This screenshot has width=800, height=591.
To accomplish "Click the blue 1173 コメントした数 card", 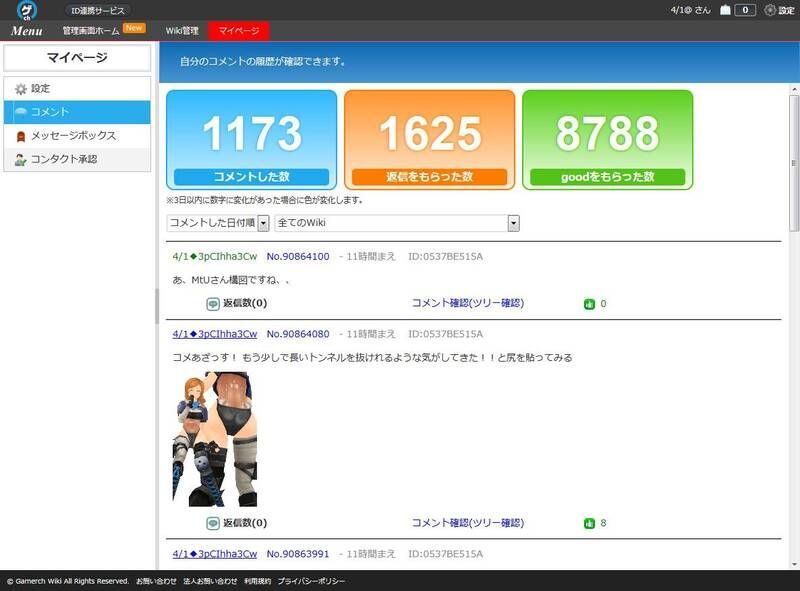I will tap(252, 140).
